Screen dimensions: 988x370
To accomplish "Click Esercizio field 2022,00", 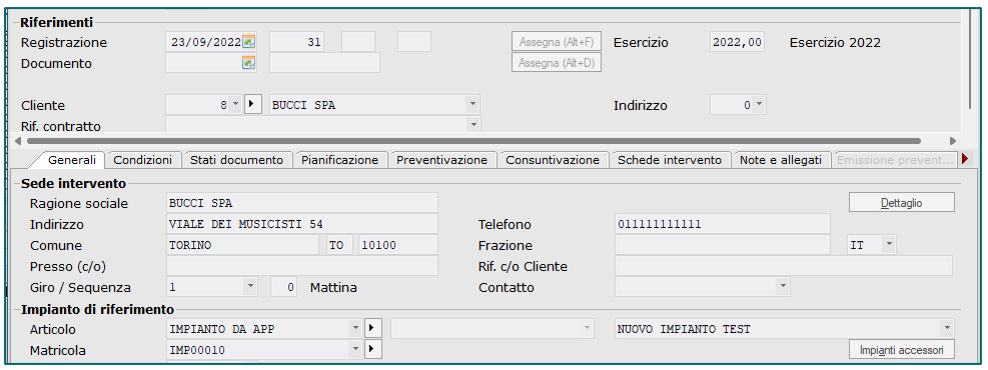I will [737, 42].
